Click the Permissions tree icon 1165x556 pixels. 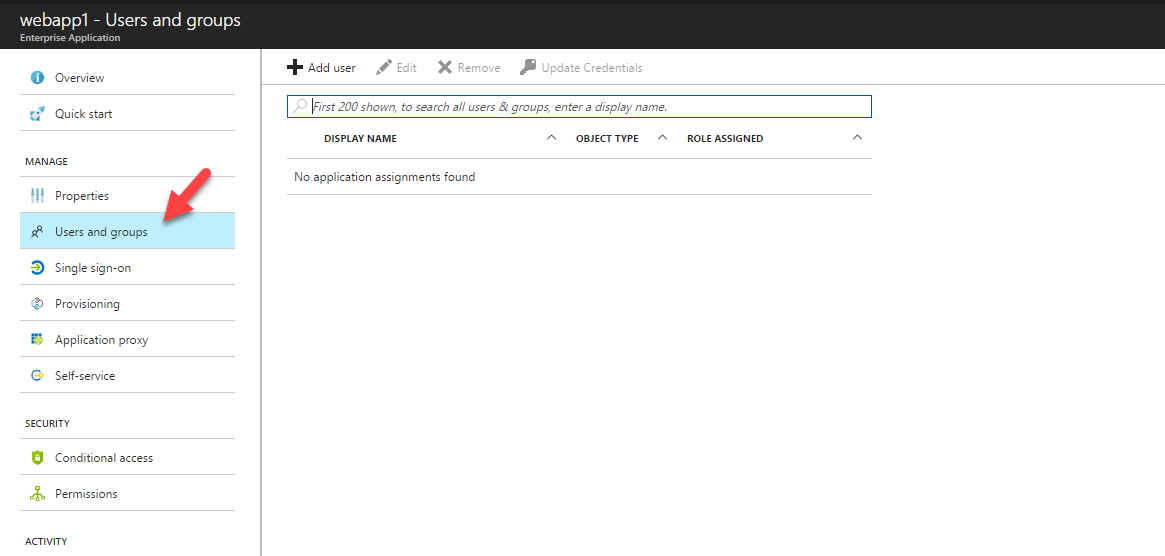(x=37, y=494)
